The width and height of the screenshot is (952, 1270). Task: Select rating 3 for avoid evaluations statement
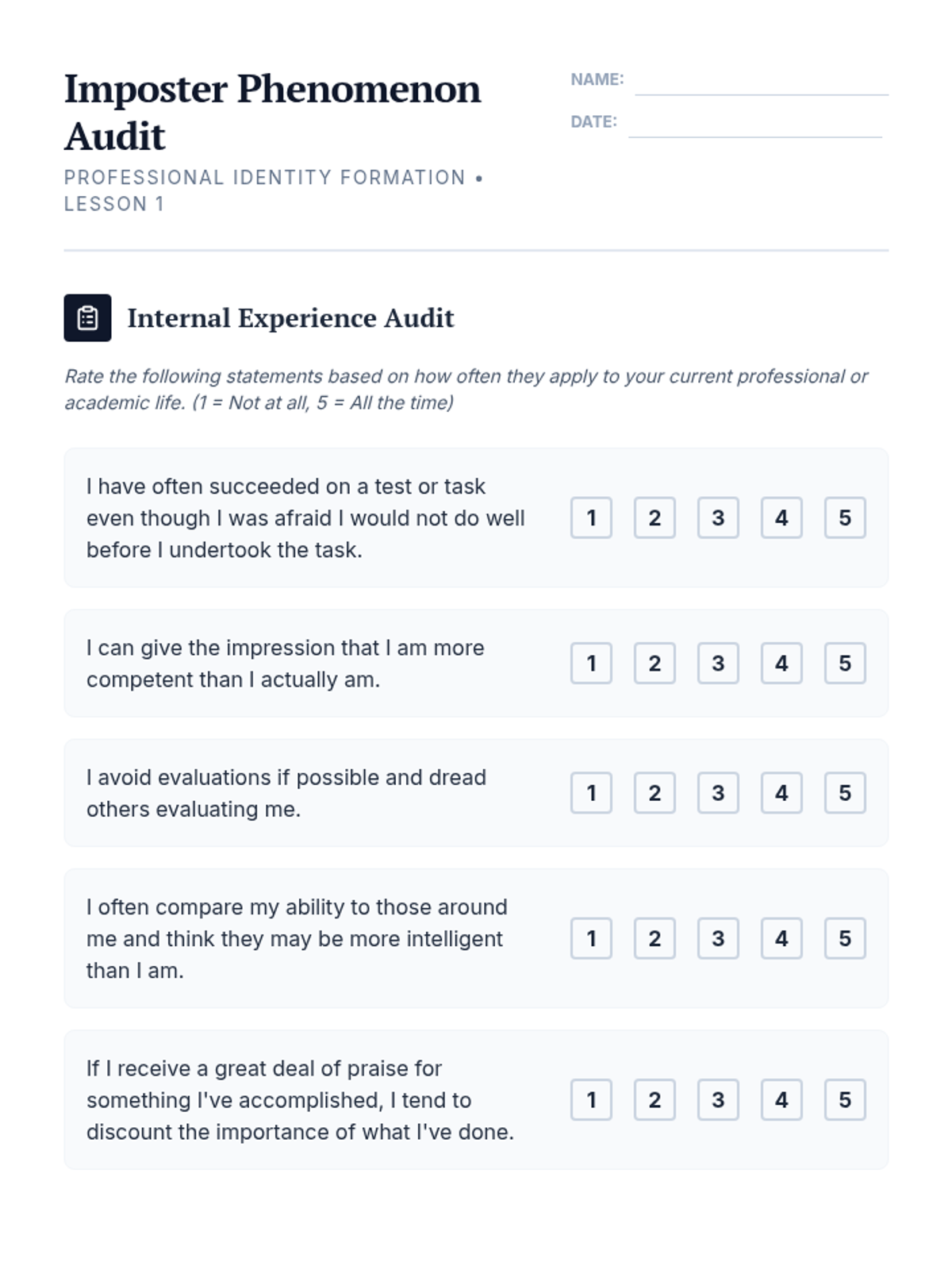coord(718,792)
